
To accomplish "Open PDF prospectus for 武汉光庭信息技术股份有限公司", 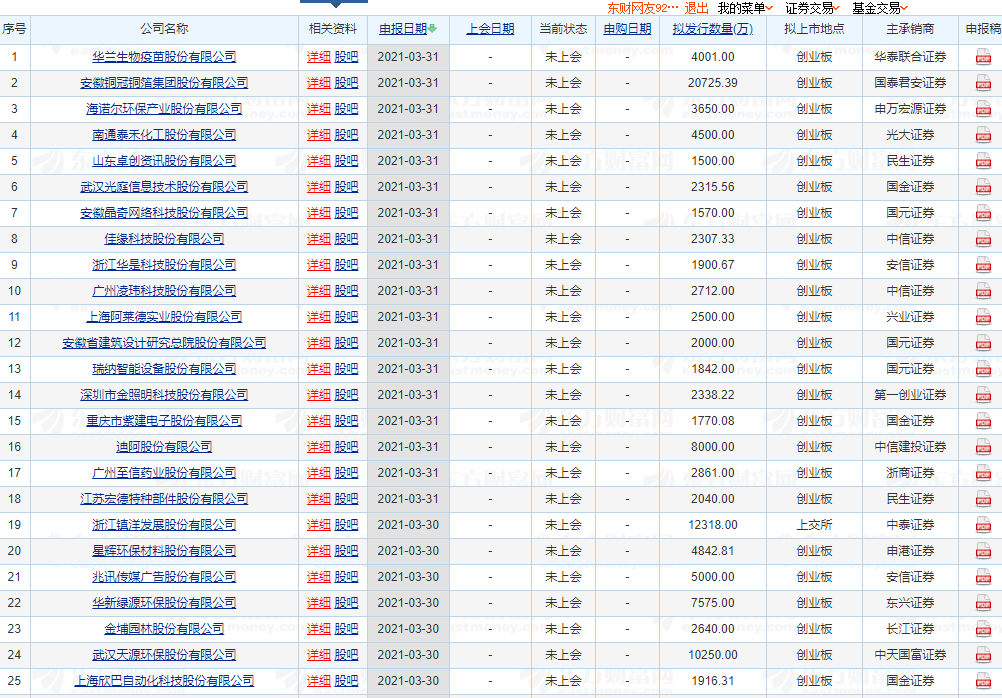I will (983, 187).
